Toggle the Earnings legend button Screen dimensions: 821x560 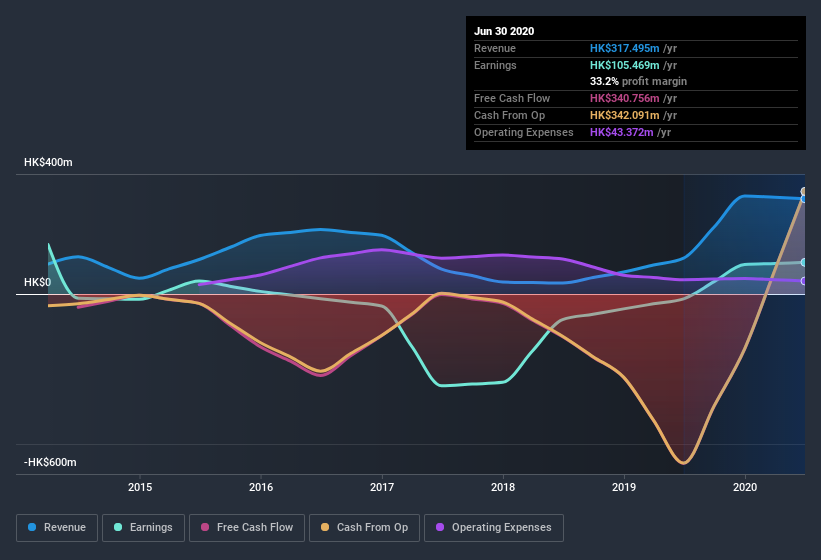click(x=144, y=527)
